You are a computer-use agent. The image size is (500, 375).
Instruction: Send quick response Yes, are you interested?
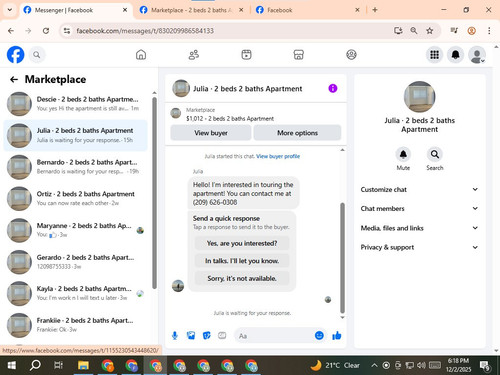[242, 243]
